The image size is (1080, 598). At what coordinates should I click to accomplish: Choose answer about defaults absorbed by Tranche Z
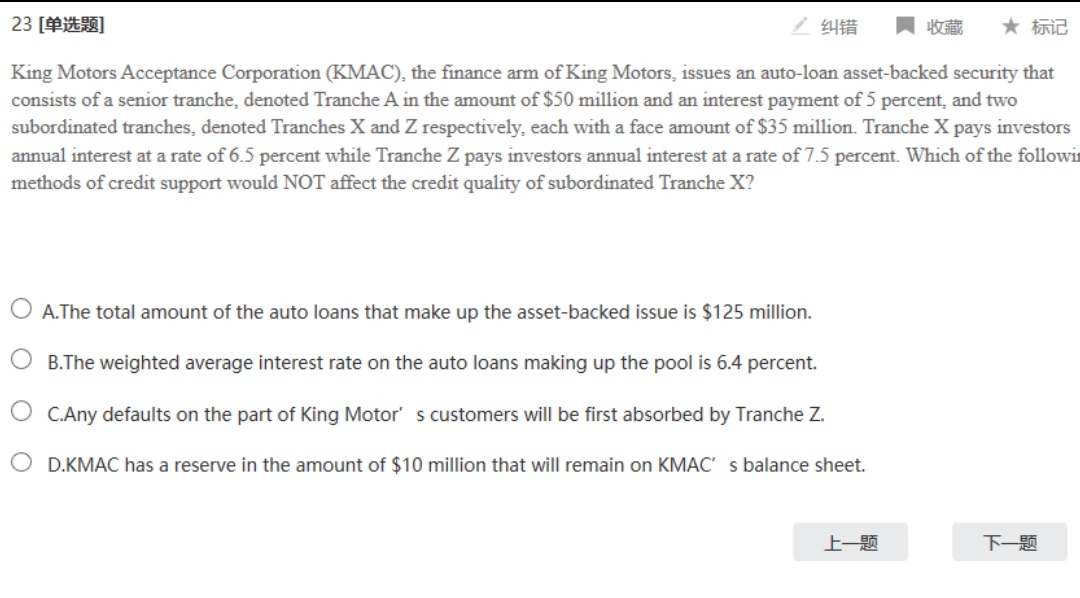point(435,414)
